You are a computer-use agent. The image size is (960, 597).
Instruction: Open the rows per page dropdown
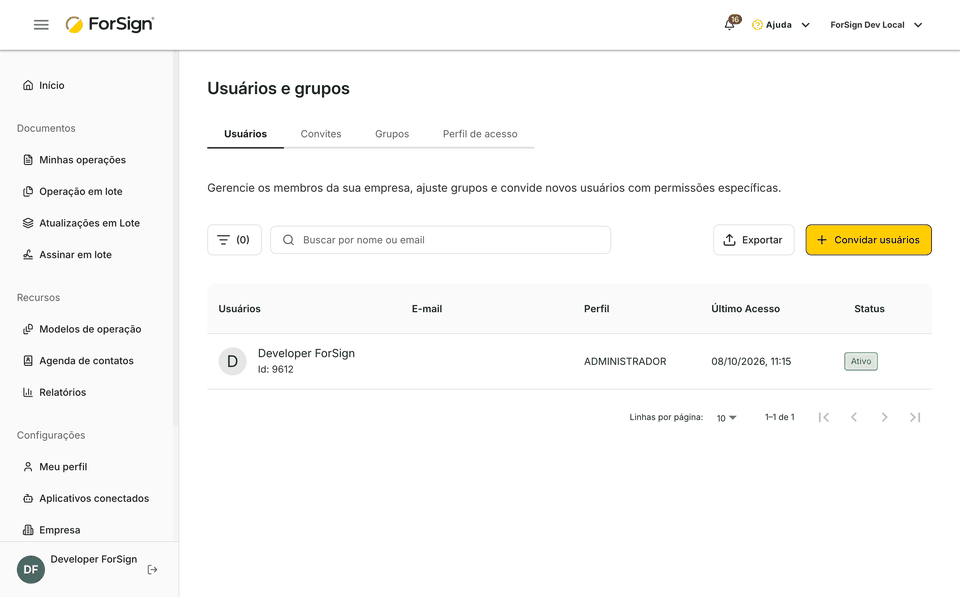[x=726, y=418]
